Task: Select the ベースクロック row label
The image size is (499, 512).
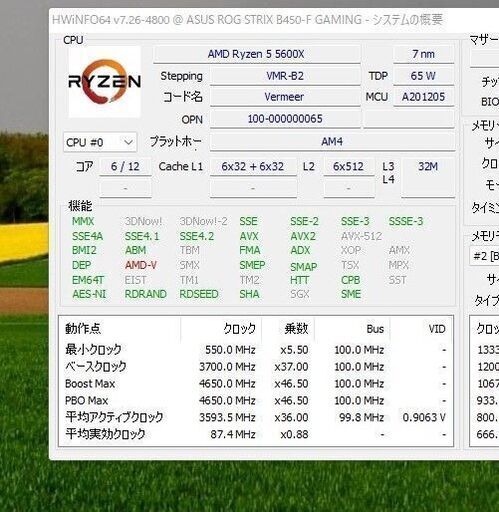Action: (x=96, y=367)
